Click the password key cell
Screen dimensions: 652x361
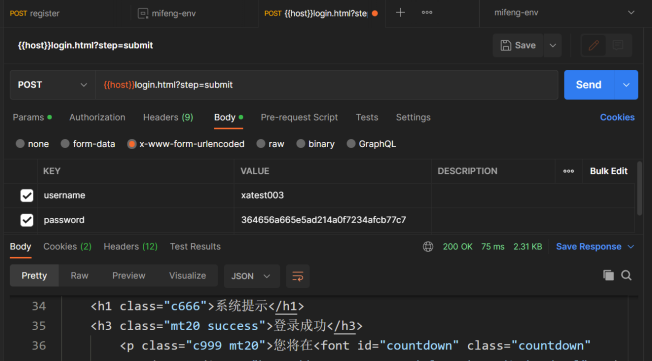(x=136, y=220)
